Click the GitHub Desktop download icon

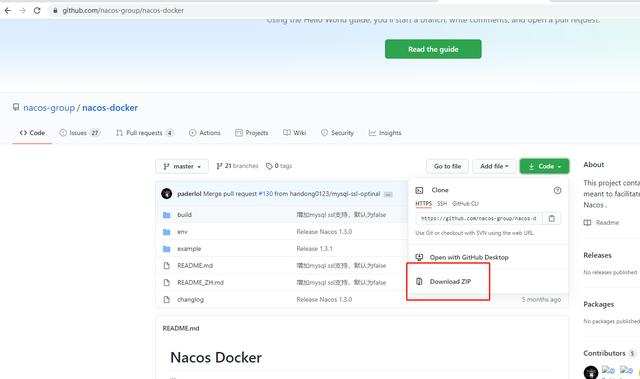419,257
